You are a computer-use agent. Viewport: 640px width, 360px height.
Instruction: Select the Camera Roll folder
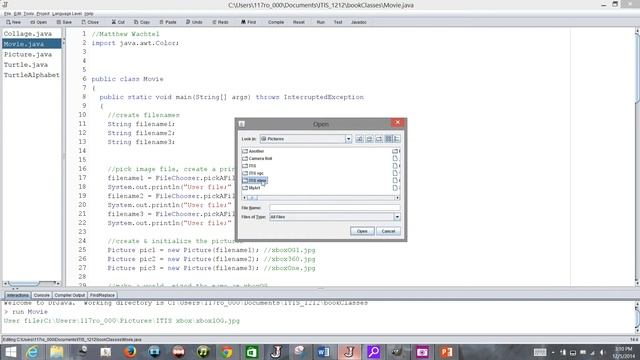(x=257, y=158)
